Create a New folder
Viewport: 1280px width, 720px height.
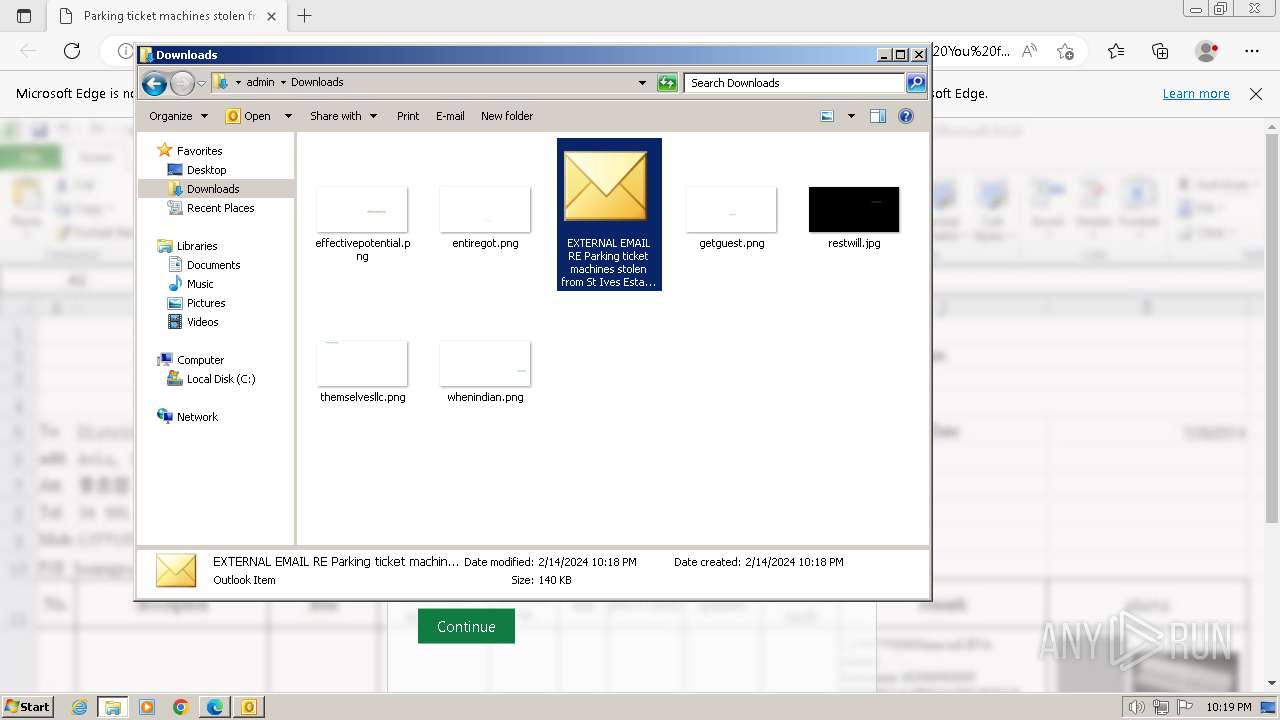(507, 116)
